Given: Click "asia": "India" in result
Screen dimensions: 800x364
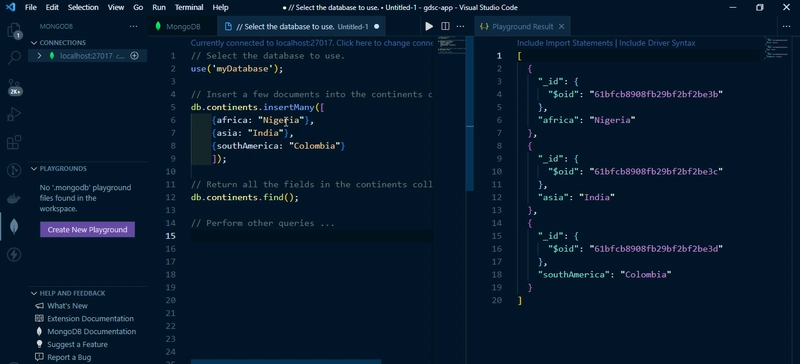Looking at the screenshot, I should coord(576,197).
